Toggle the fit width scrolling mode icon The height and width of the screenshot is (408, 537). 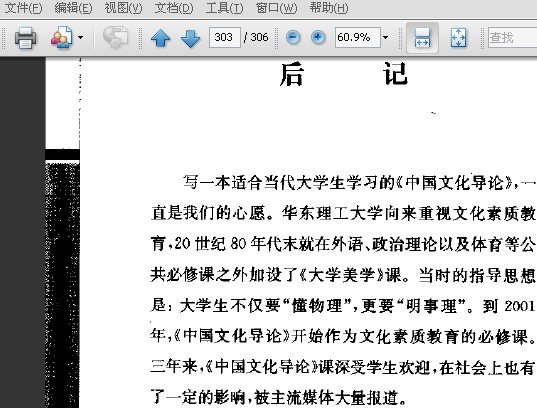coord(422,38)
